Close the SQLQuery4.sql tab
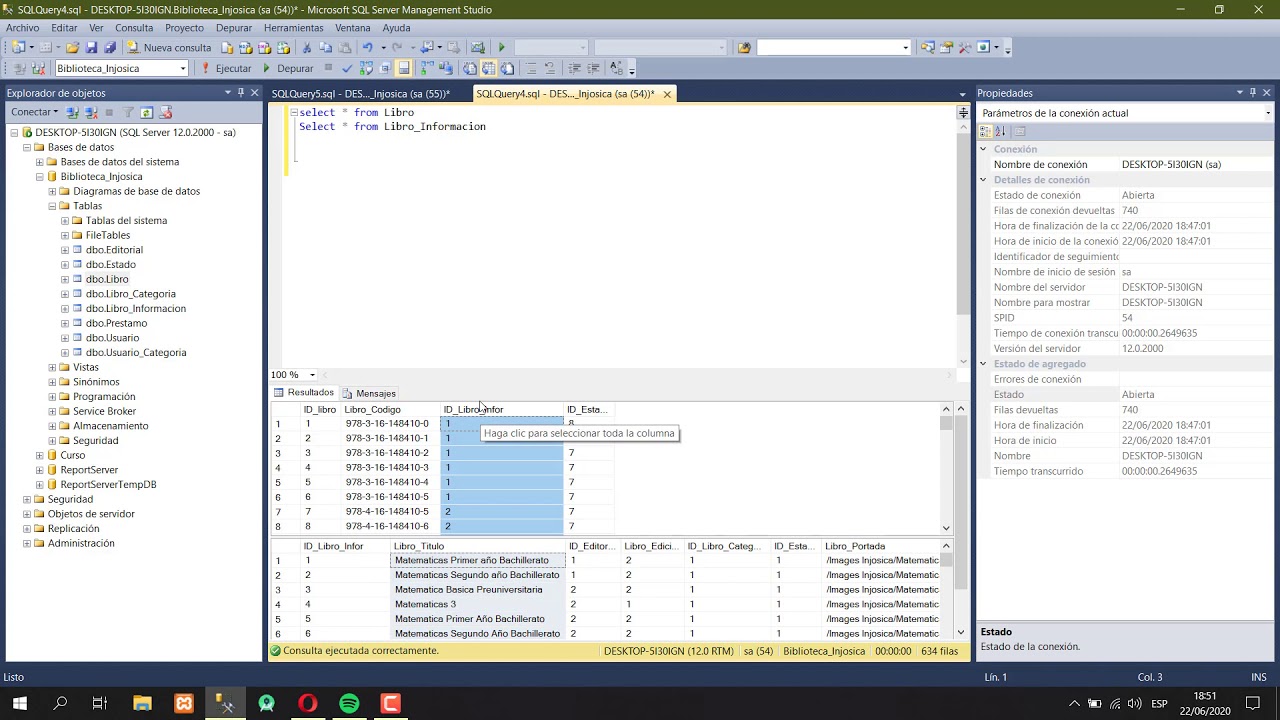This screenshot has height=720, width=1280. click(x=667, y=94)
